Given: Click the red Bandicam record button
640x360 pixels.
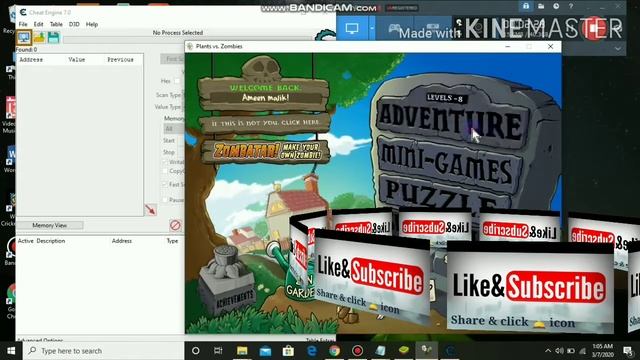Looking at the screenshot, I should (x=594, y=28).
